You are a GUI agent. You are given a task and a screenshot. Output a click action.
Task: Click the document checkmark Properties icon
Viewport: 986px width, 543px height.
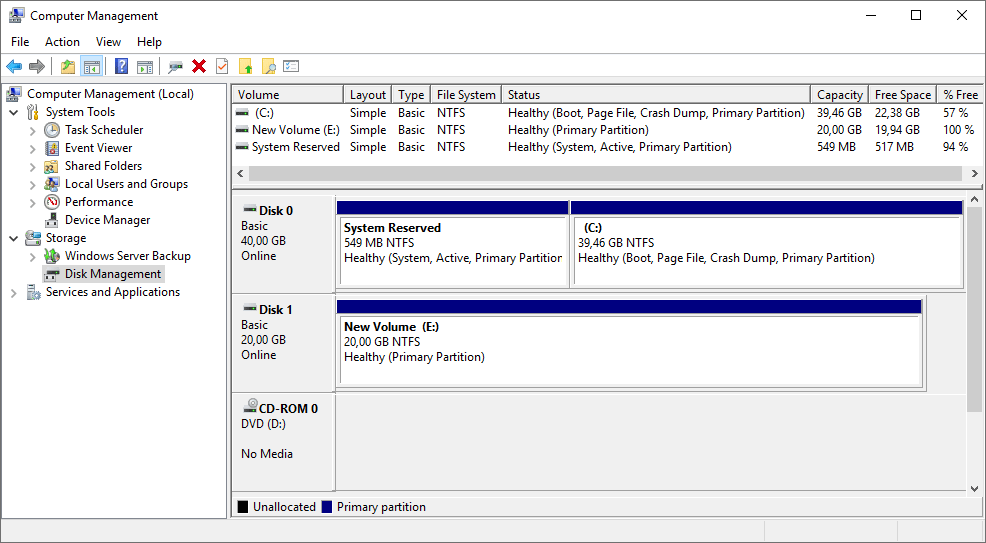pyautogui.click(x=222, y=66)
